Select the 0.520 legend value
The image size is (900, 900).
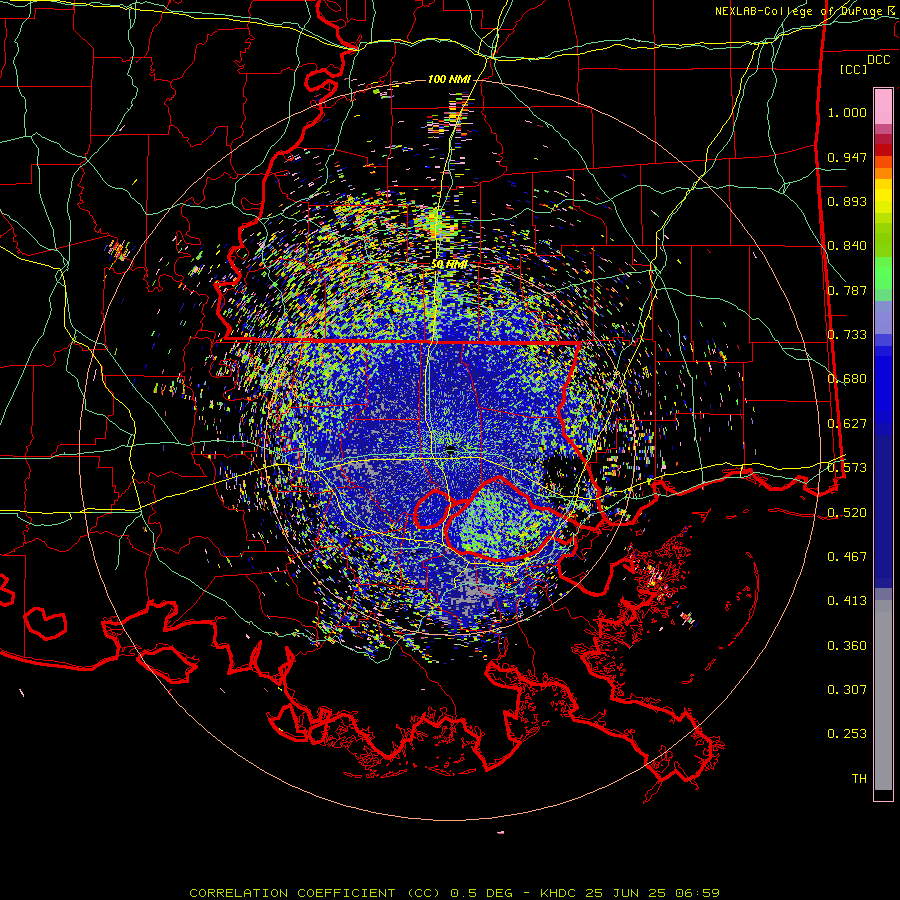[847, 513]
